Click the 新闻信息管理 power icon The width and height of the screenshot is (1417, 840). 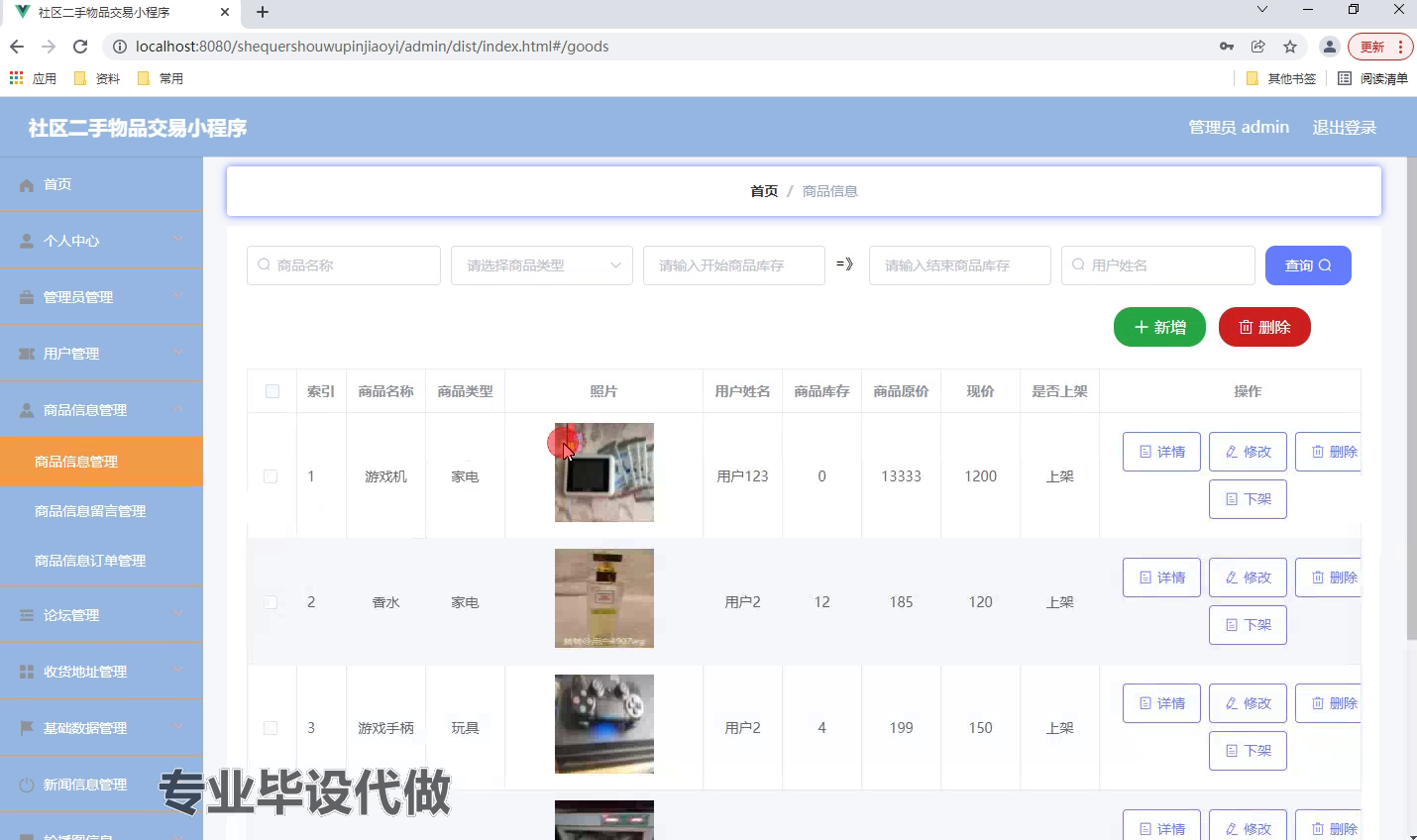coord(27,785)
